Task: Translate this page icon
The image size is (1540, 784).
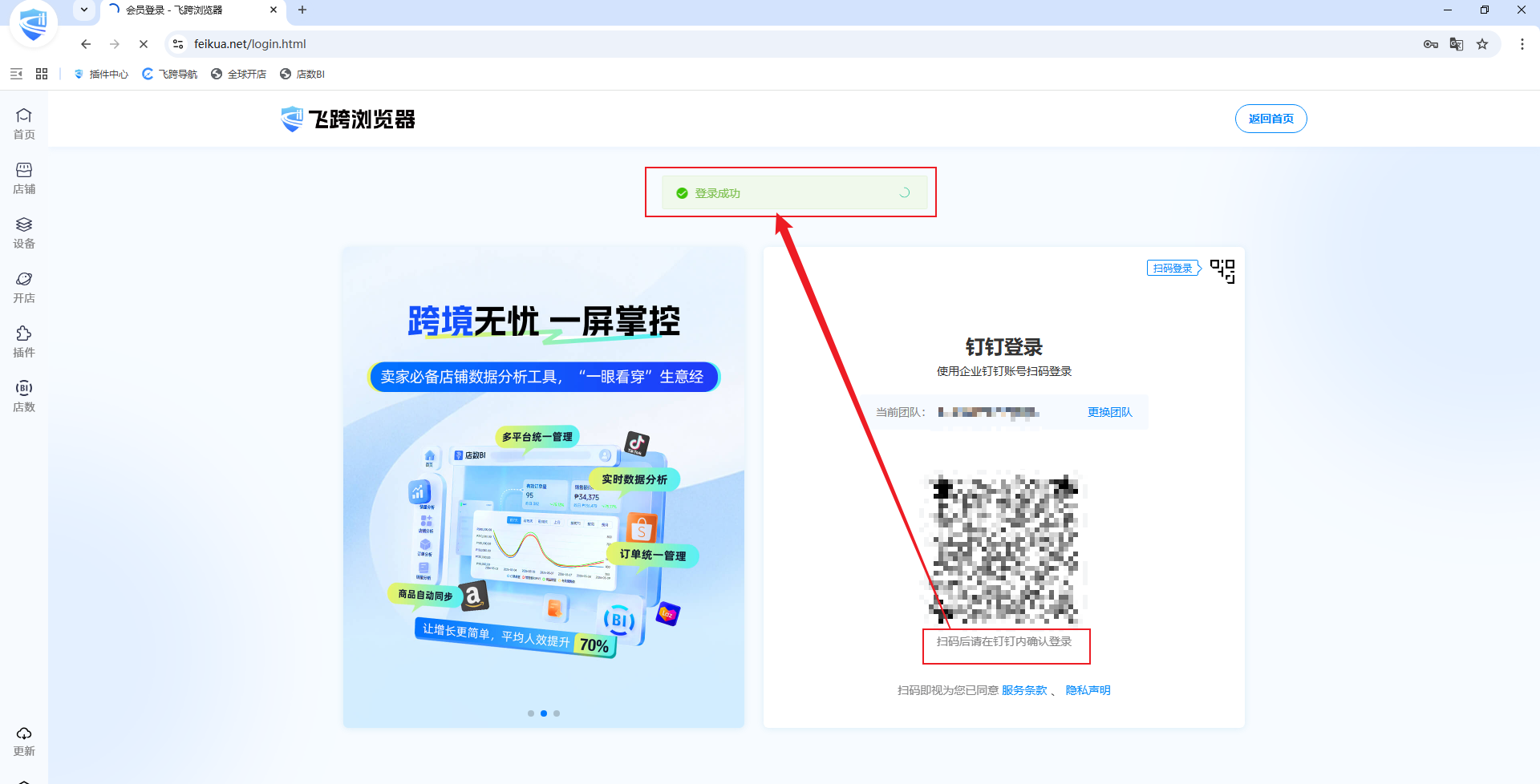Action: pos(1457,44)
